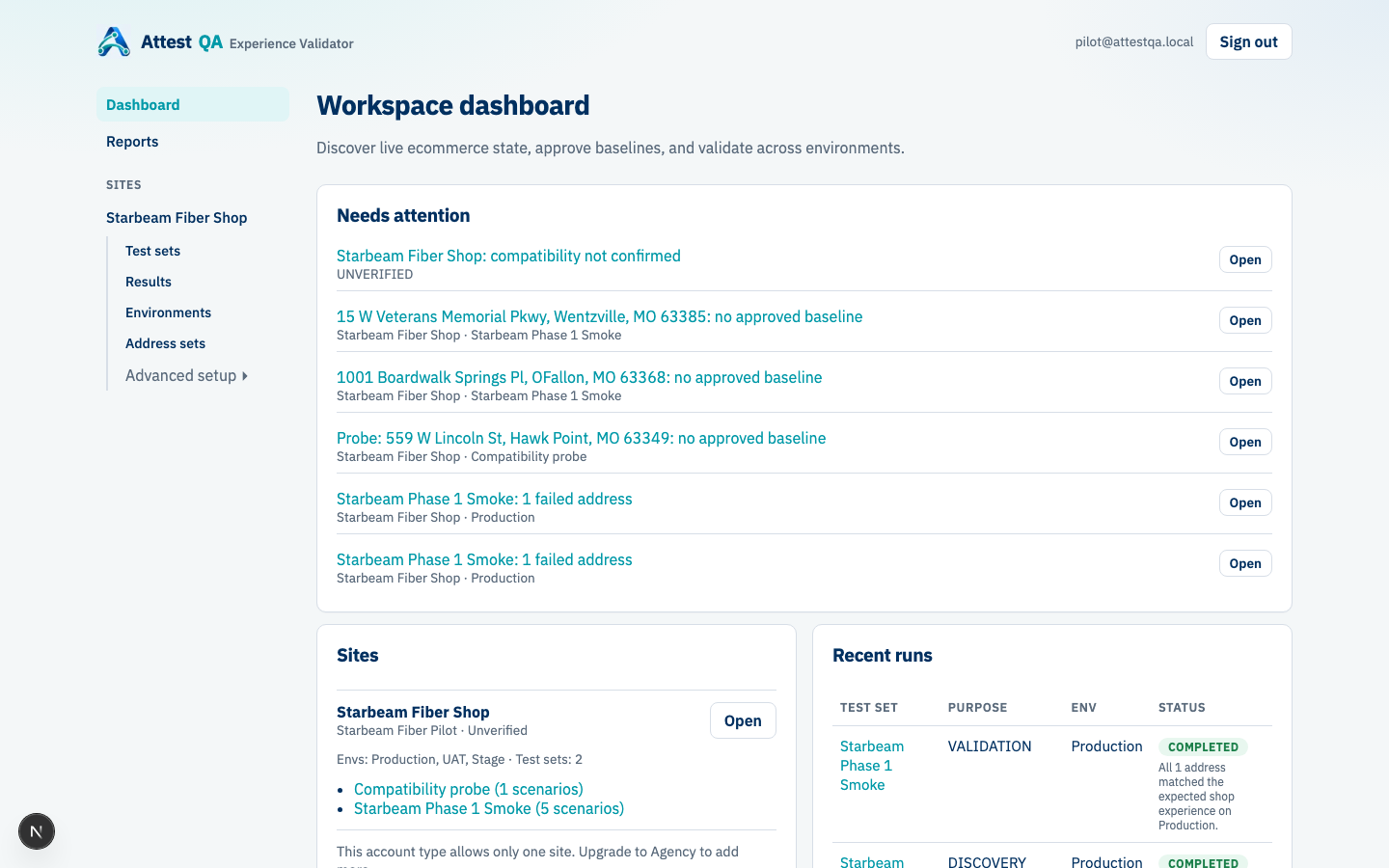
Task: Open Compatibility probe (1 scenarios) link
Action: click(469, 789)
